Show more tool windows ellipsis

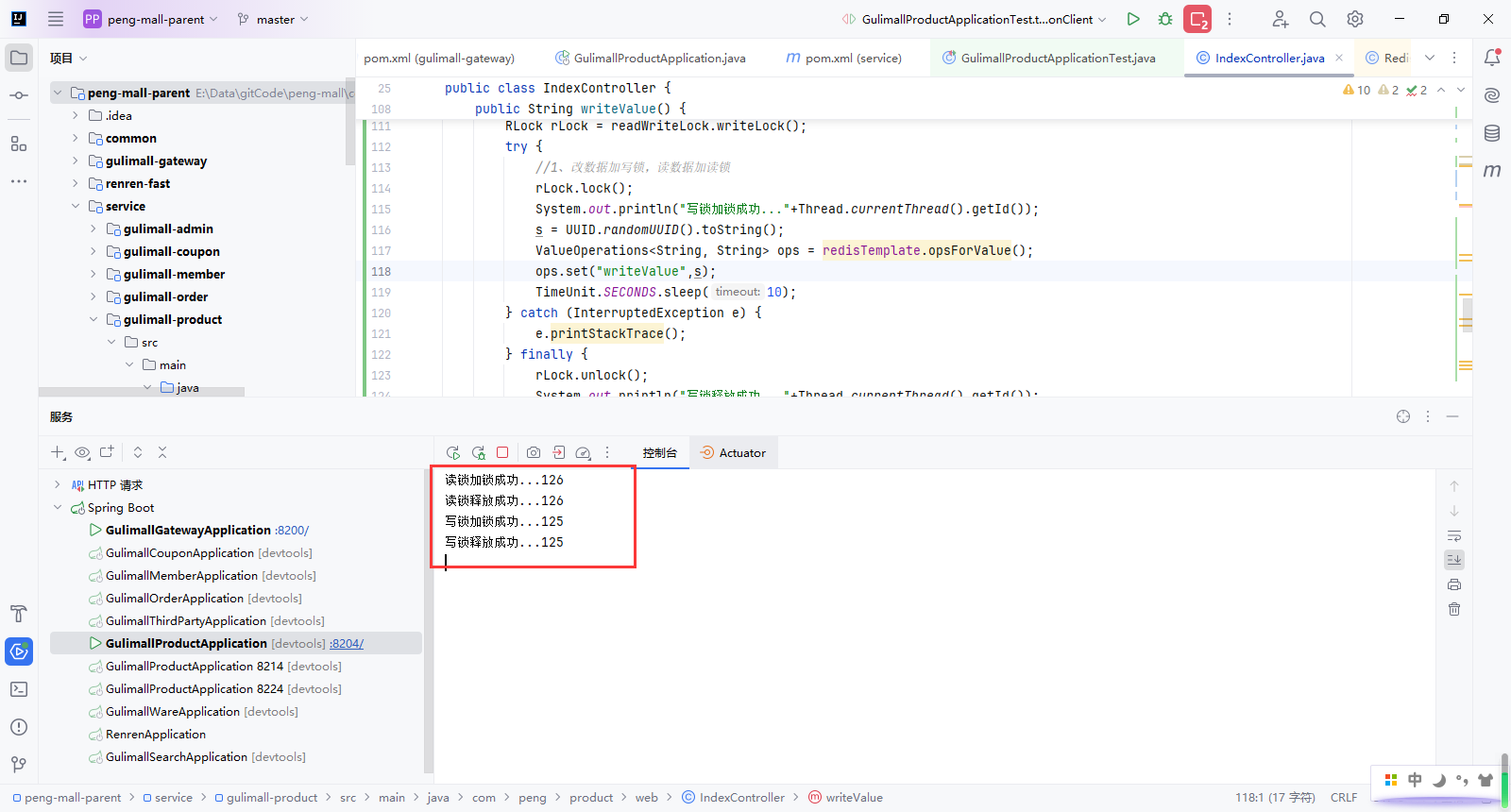coord(19,181)
